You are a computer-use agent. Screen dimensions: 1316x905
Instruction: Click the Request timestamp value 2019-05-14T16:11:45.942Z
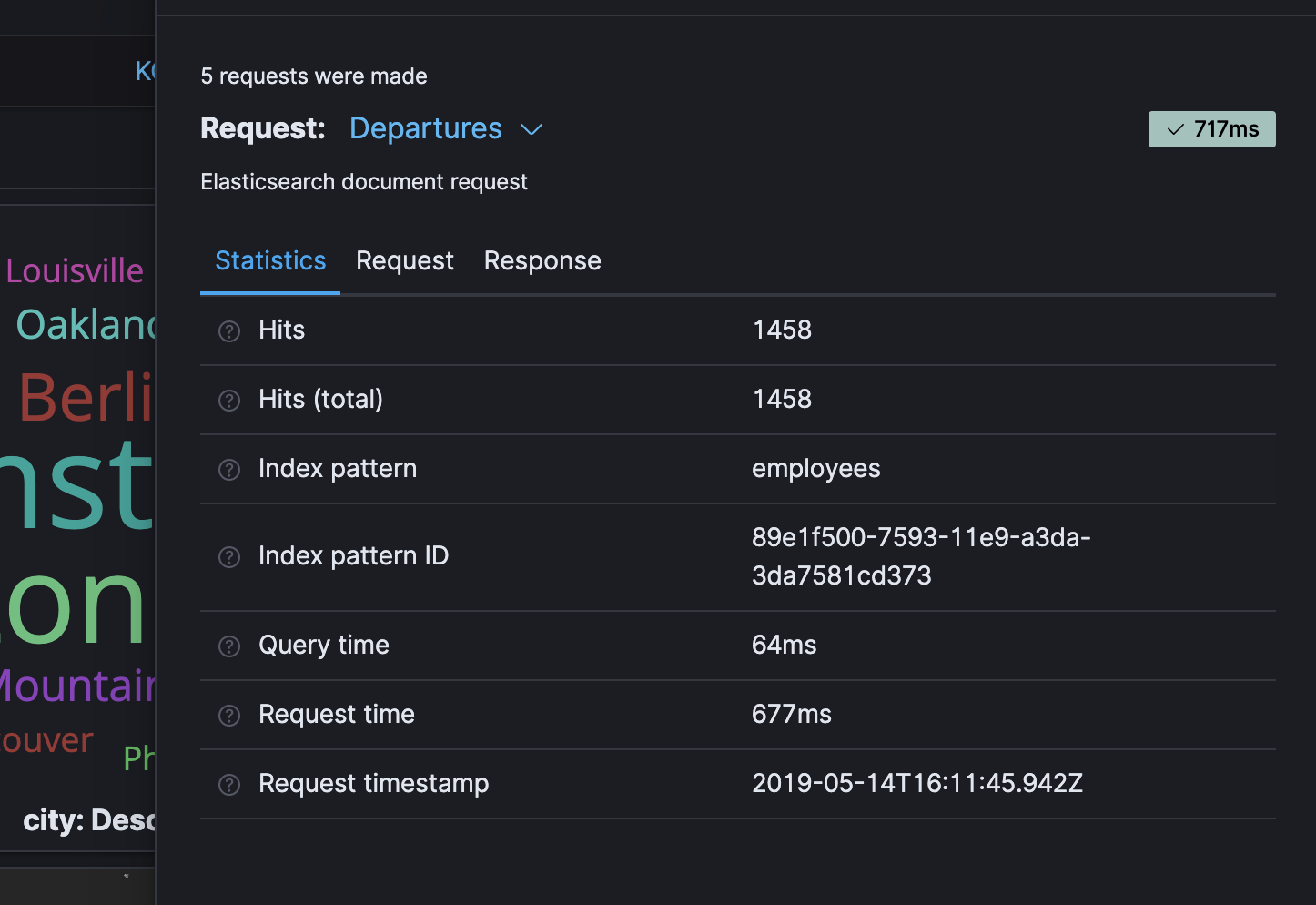pyautogui.click(x=917, y=783)
